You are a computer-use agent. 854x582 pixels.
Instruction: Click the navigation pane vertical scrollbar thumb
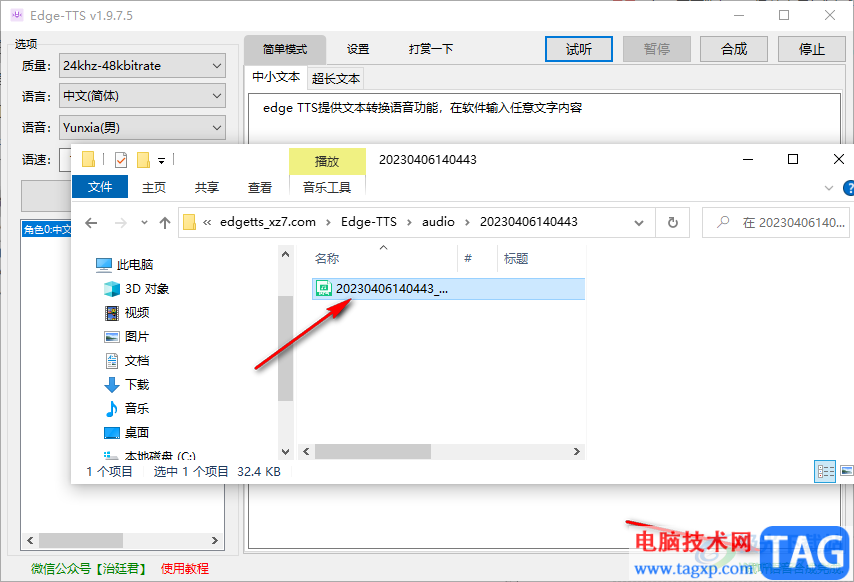point(285,348)
